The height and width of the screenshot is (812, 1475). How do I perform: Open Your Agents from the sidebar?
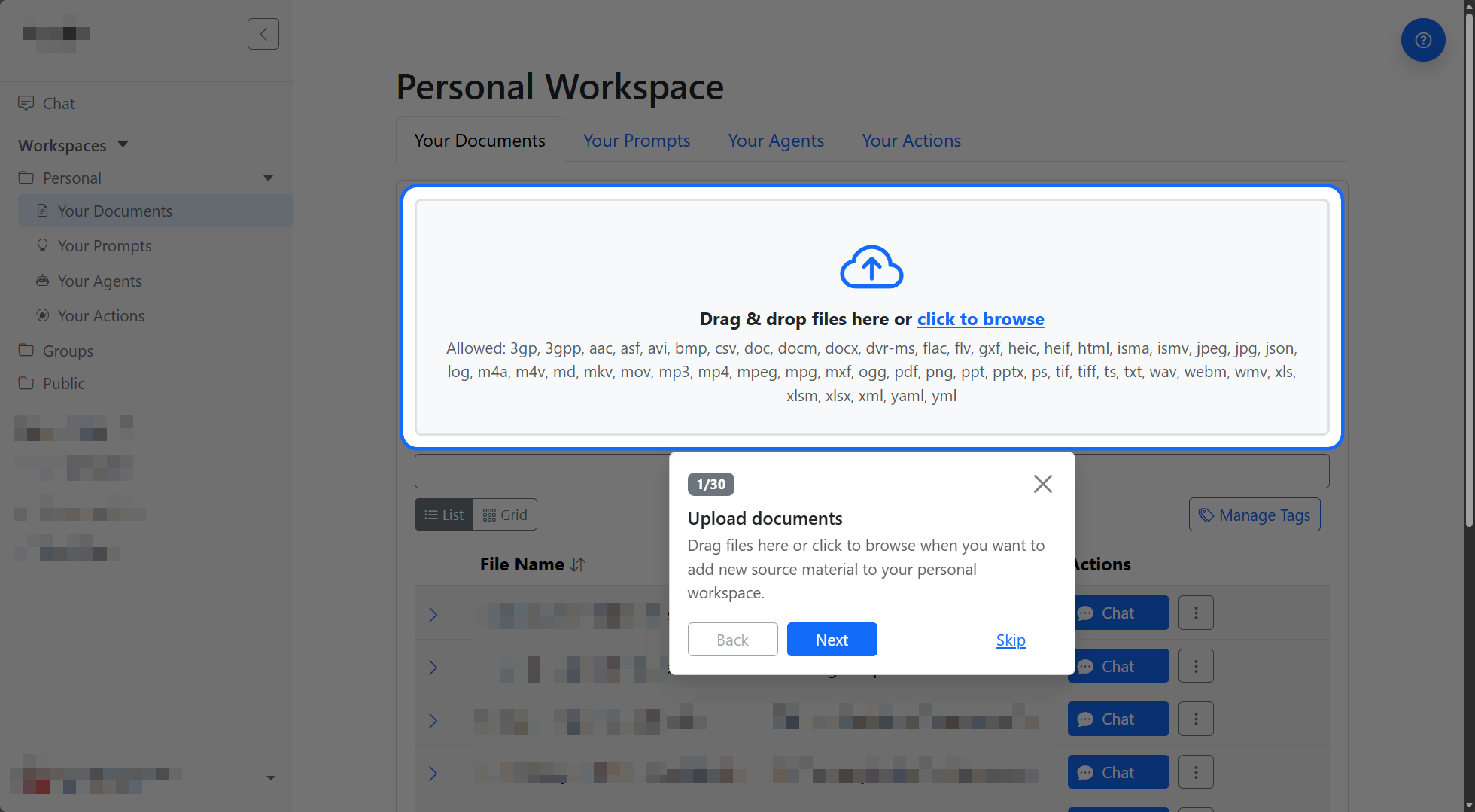pyautogui.click(x=99, y=281)
